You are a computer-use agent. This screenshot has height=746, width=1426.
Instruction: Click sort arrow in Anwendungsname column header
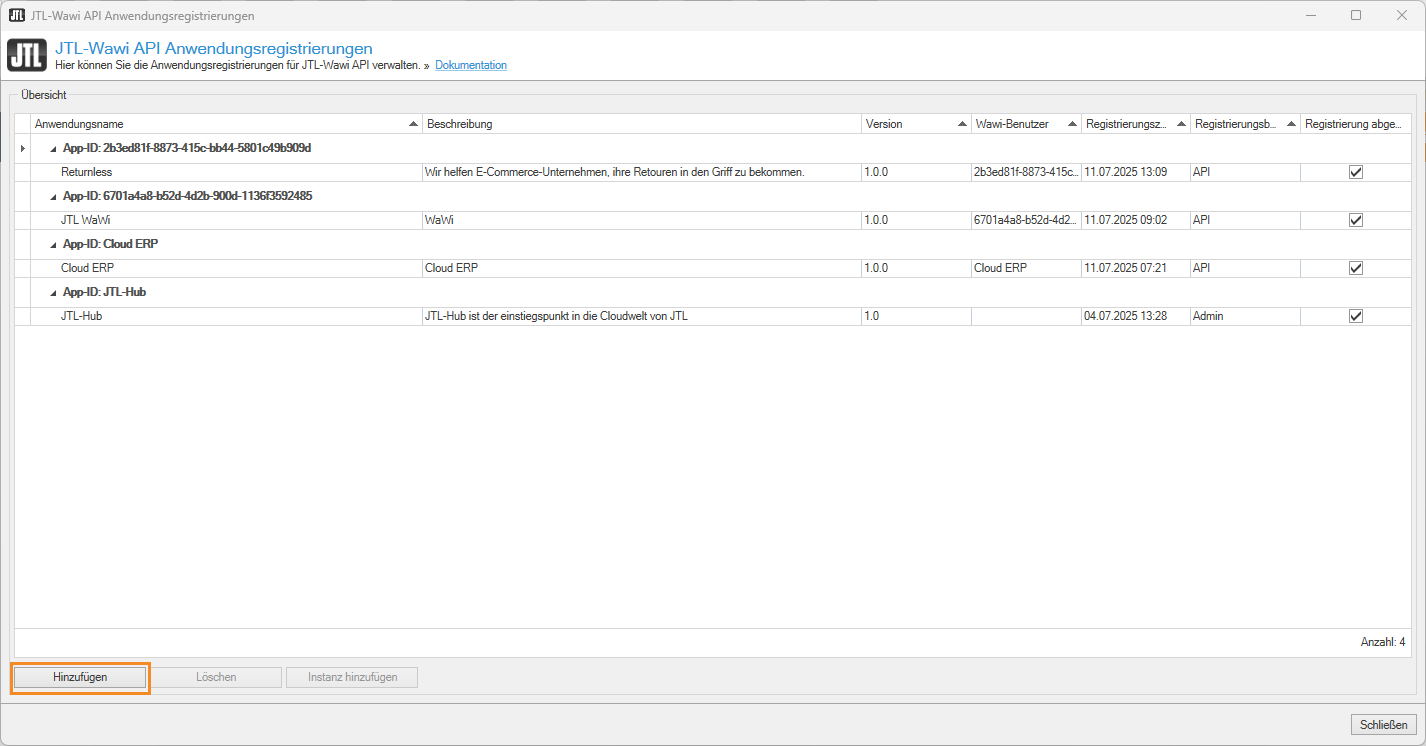[x=414, y=124]
